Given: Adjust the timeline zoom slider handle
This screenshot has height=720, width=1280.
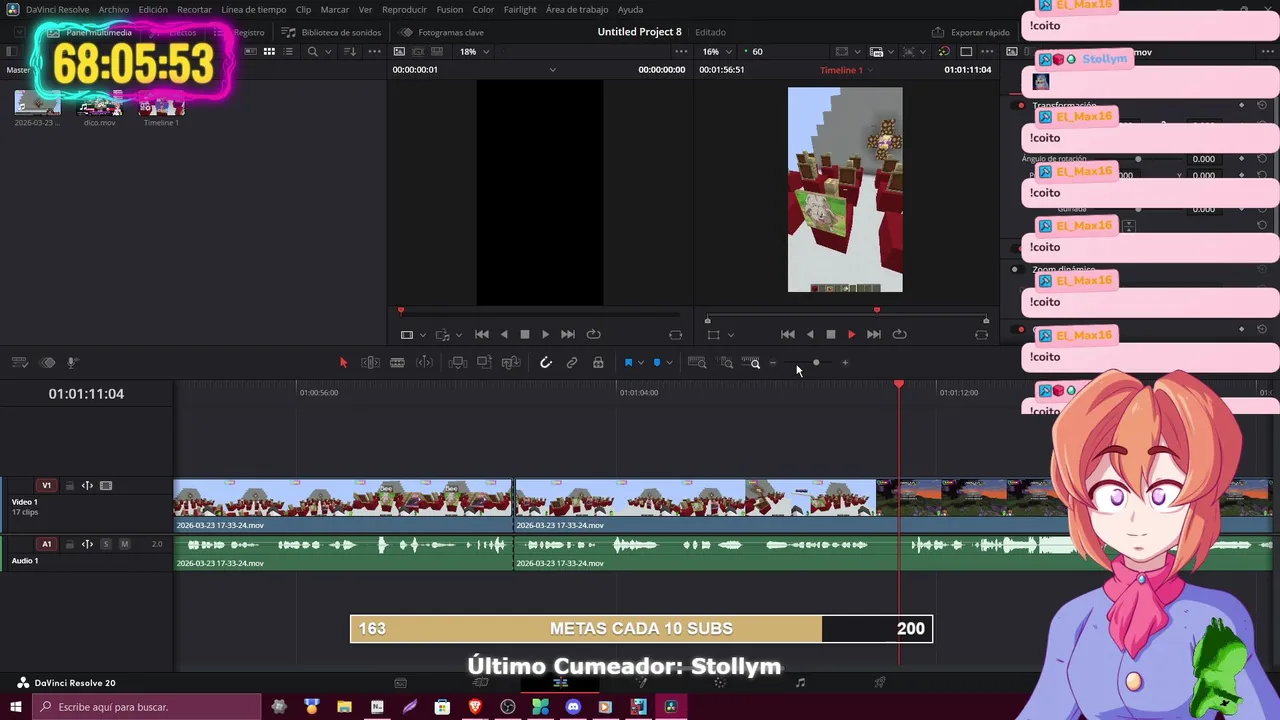Looking at the screenshot, I should point(816,363).
